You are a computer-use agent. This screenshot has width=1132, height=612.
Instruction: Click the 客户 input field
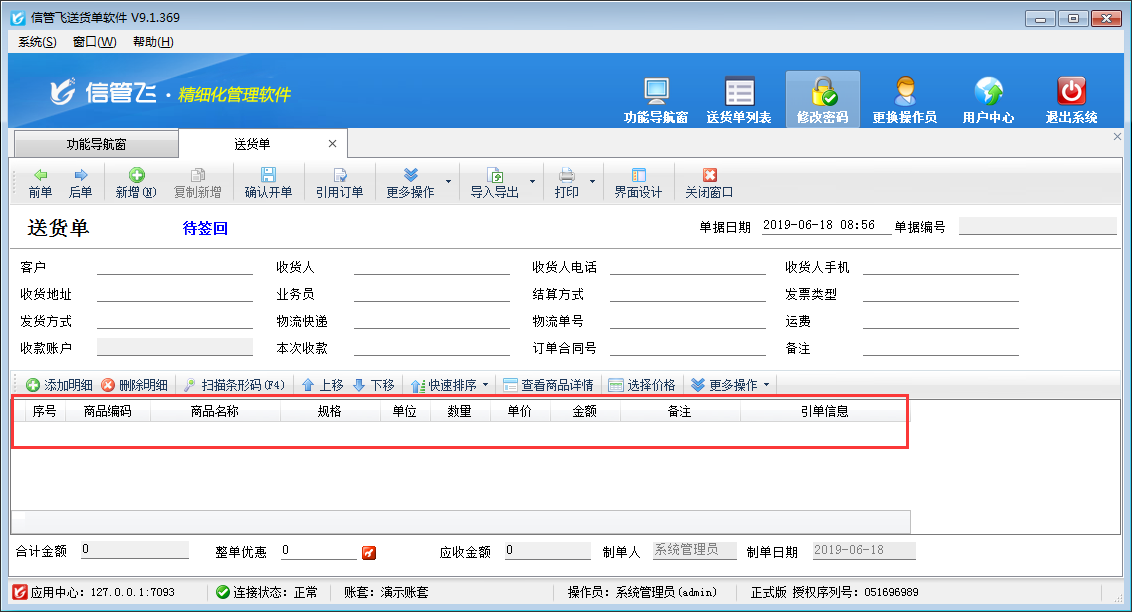coord(175,267)
